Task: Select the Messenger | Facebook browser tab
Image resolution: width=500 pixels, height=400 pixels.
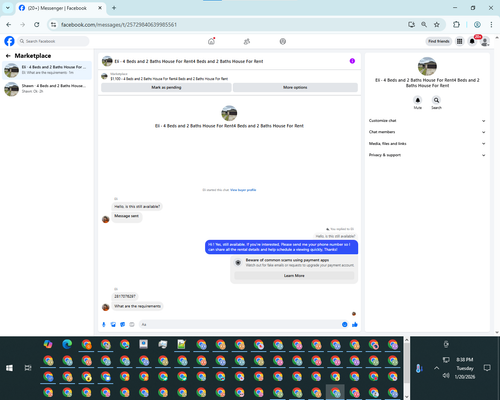Action: pyautogui.click(x=60, y=8)
